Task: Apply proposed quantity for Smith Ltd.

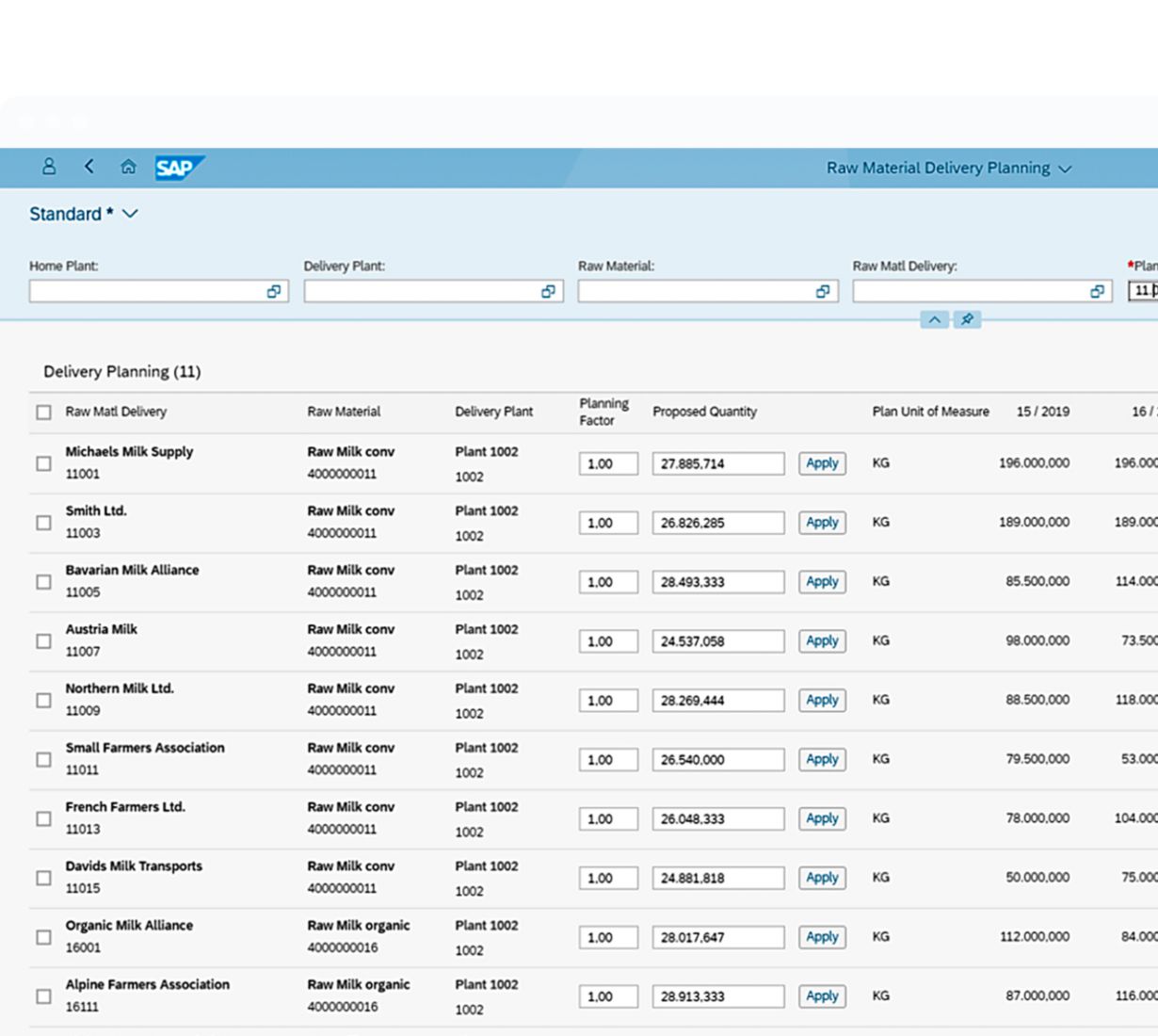Action: (822, 523)
